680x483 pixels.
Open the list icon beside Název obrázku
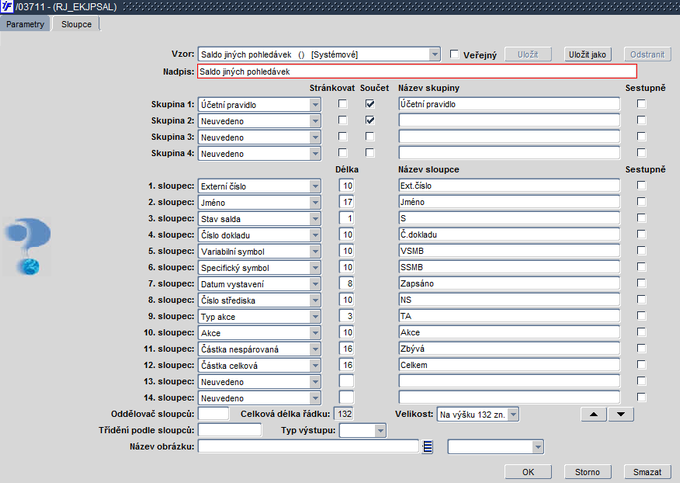(x=427, y=447)
